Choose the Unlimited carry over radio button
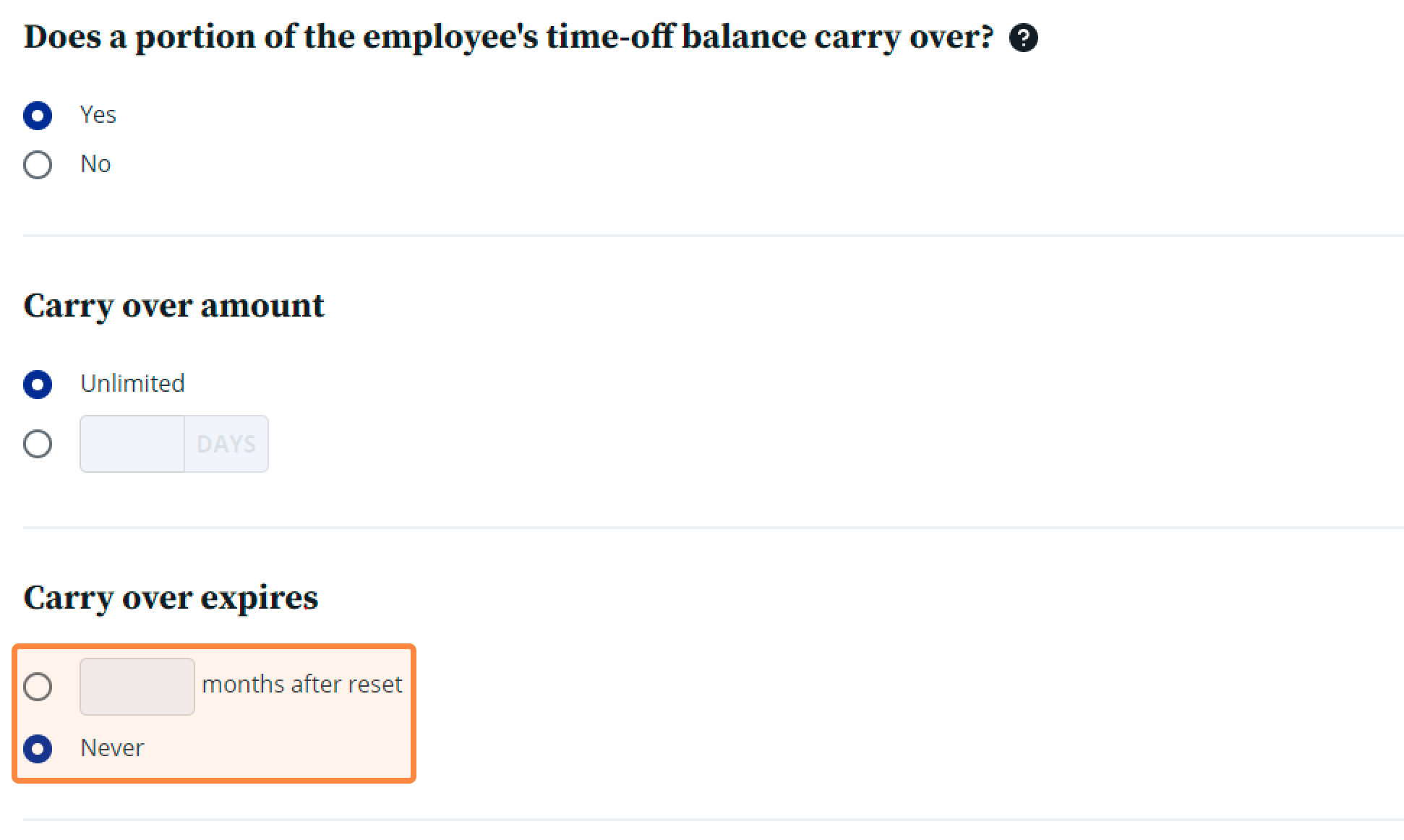Screen dimensions: 1404x840 pos(38,385)
